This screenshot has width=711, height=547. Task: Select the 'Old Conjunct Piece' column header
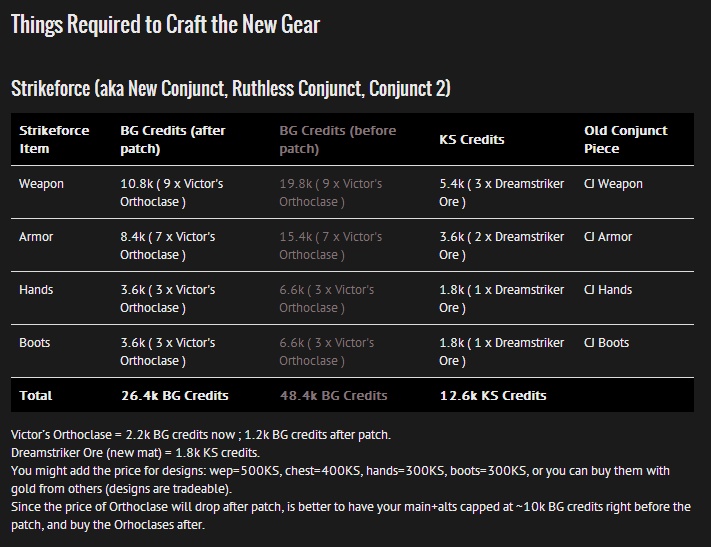coord(626,139)
